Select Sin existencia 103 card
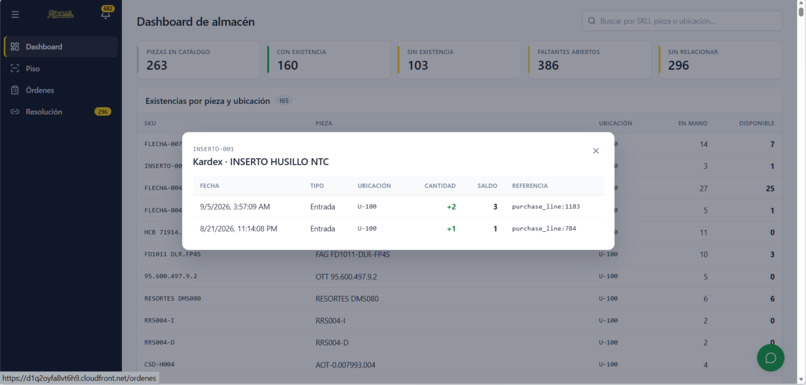806x385 pixels. tap(460, 60)
